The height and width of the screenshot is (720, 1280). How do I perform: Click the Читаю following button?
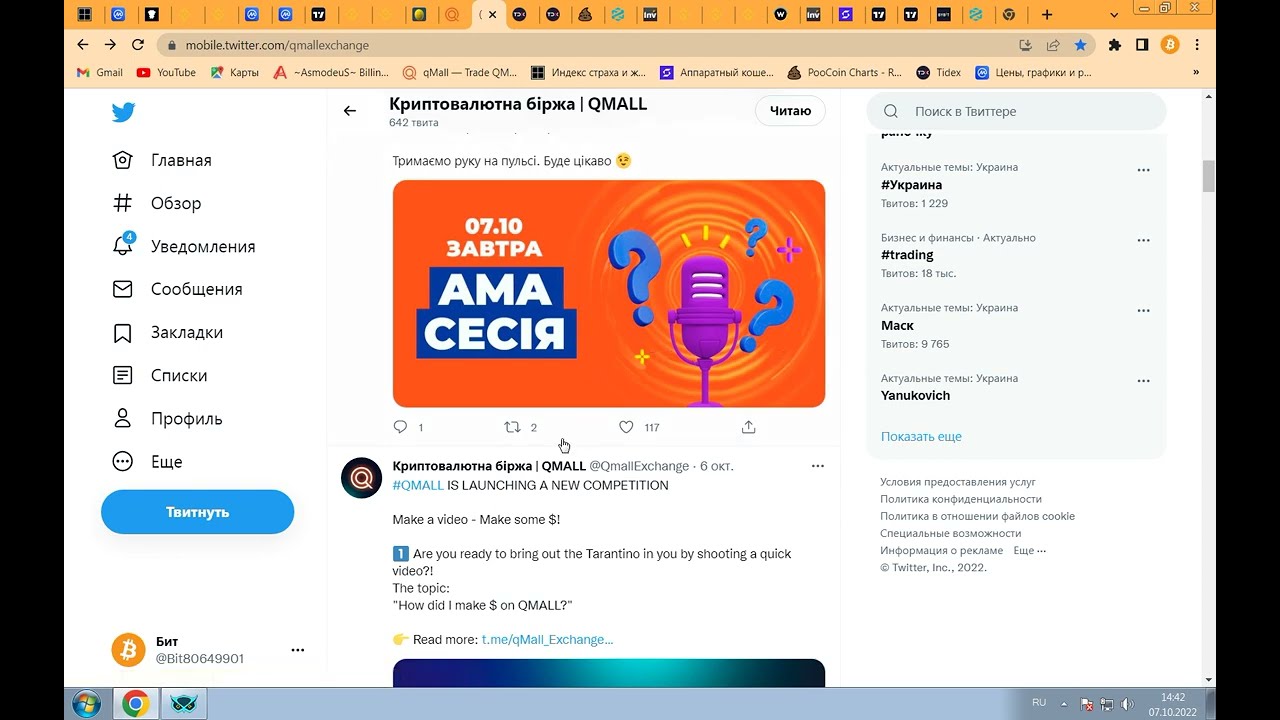coord(790,111)
